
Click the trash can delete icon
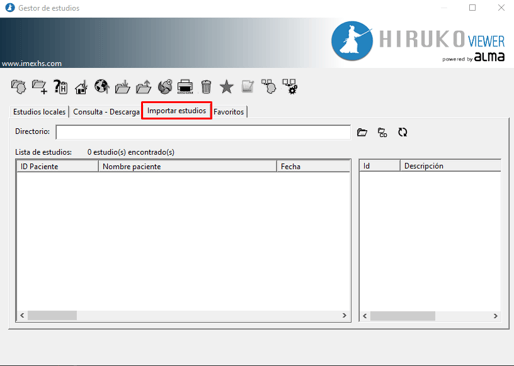coord(206,87)
